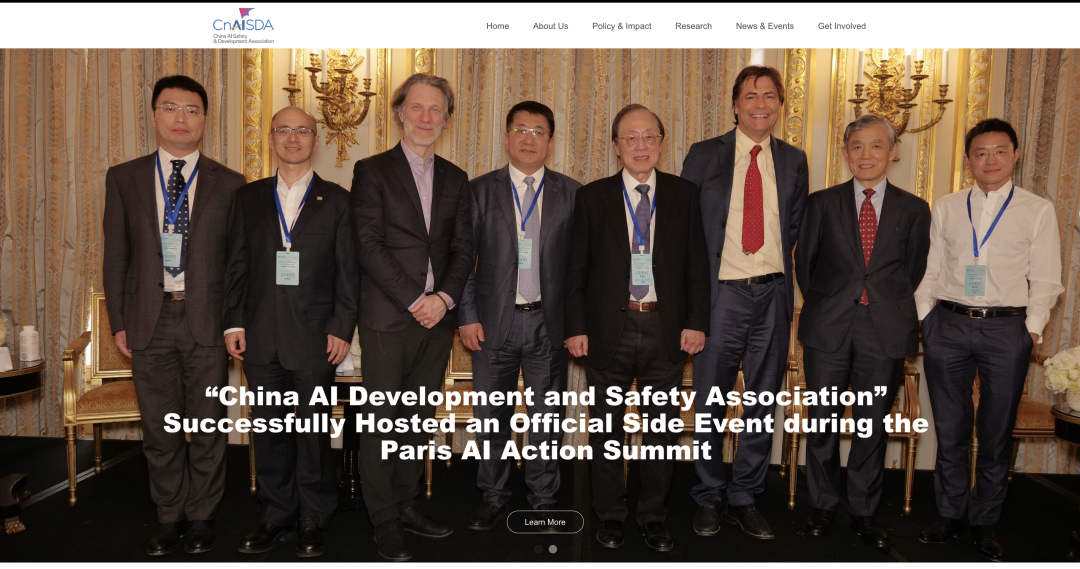Open the Home menu item
The width and height of the screenshot is (1080, 569).
point(497,26)
